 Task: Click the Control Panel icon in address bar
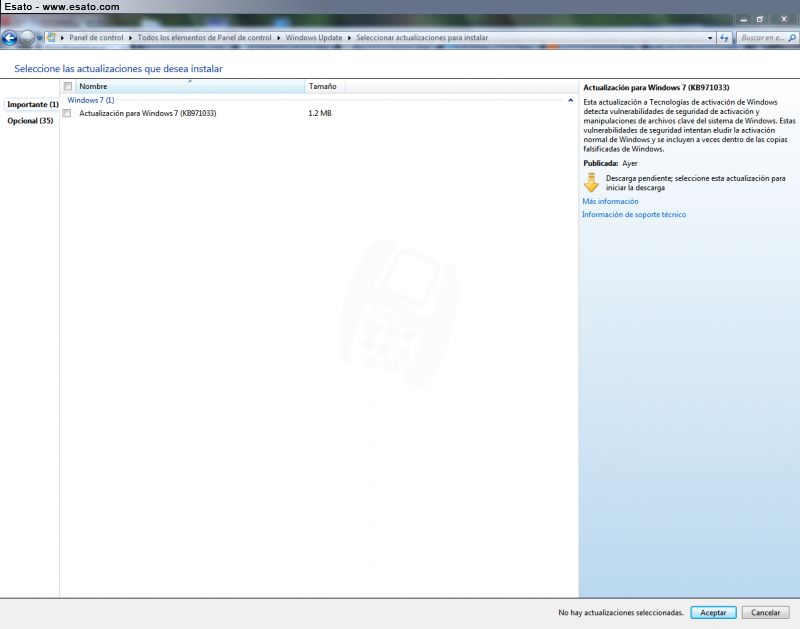point(51,37)
